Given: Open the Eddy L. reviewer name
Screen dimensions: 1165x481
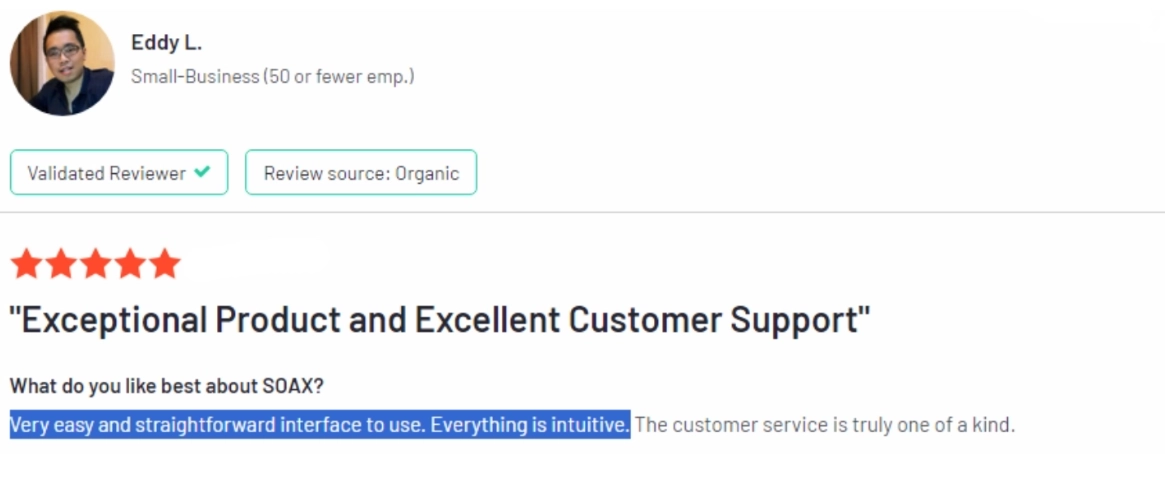Looking at the screenshot, I should (x=166, y=43).
